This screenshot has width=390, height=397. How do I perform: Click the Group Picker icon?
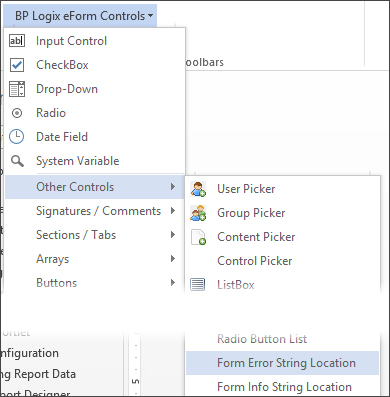coord(198,213)
